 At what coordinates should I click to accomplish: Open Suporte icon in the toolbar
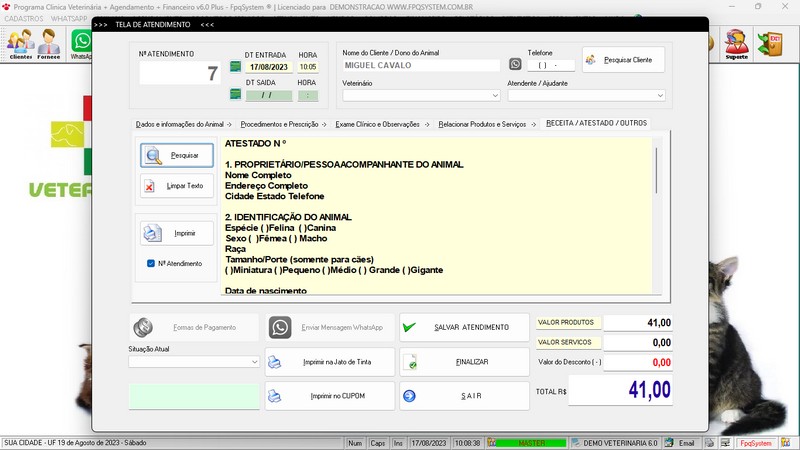(737, 44)
